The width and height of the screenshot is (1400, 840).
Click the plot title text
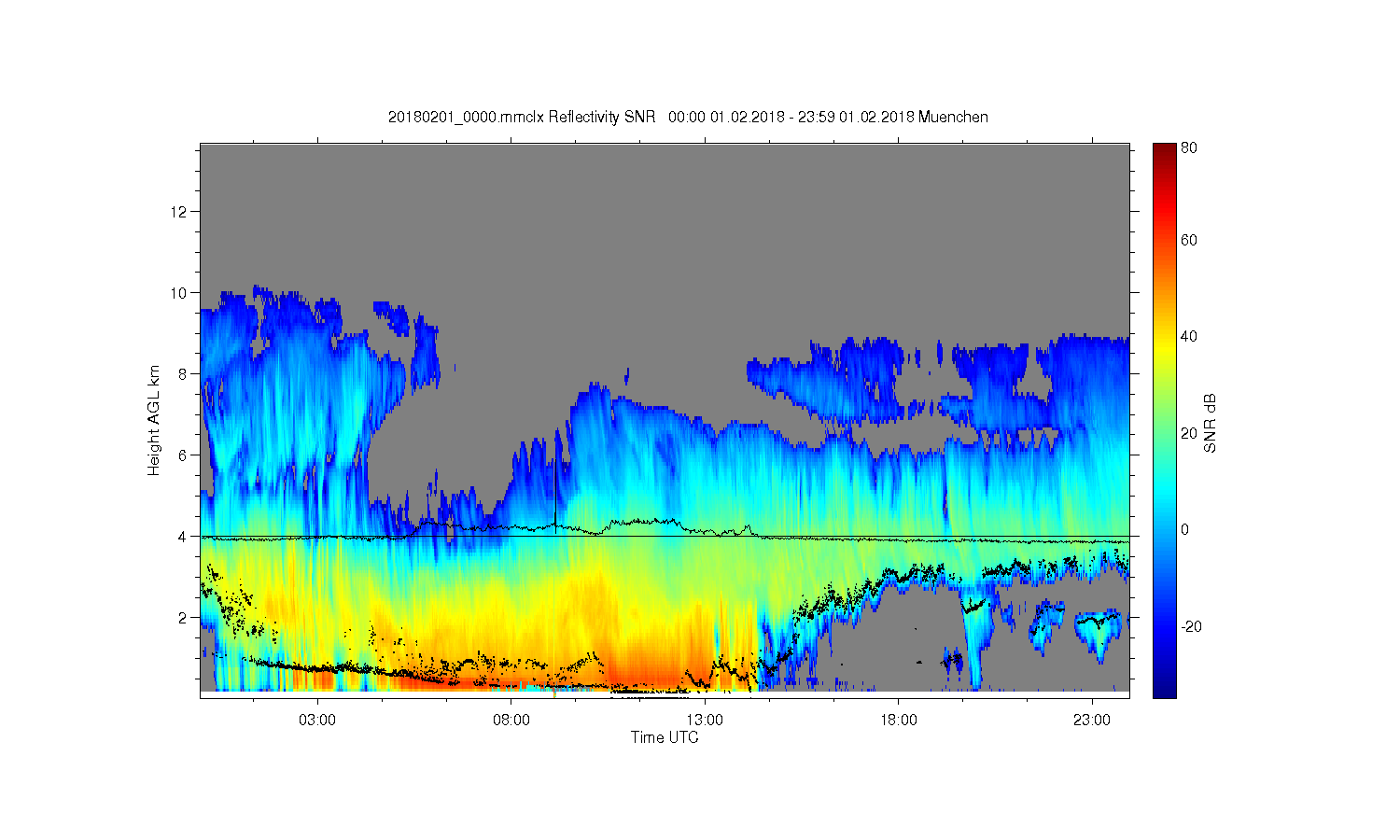tap(688, 117)
